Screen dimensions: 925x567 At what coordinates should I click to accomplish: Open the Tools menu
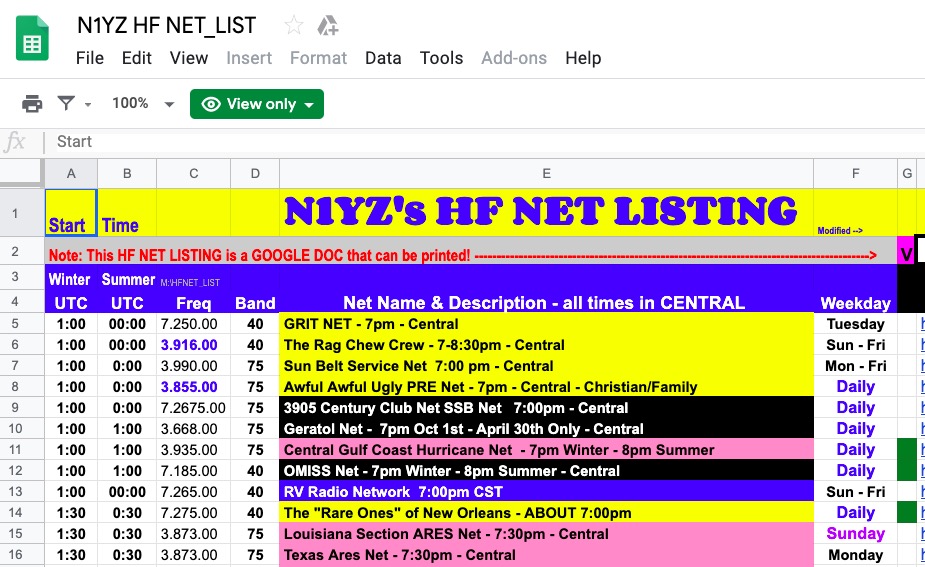(441, 58)
